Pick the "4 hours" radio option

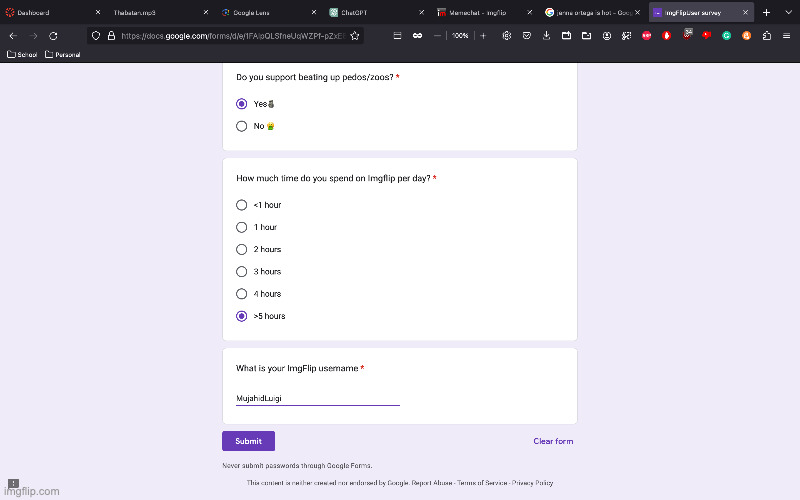point(242,294)
